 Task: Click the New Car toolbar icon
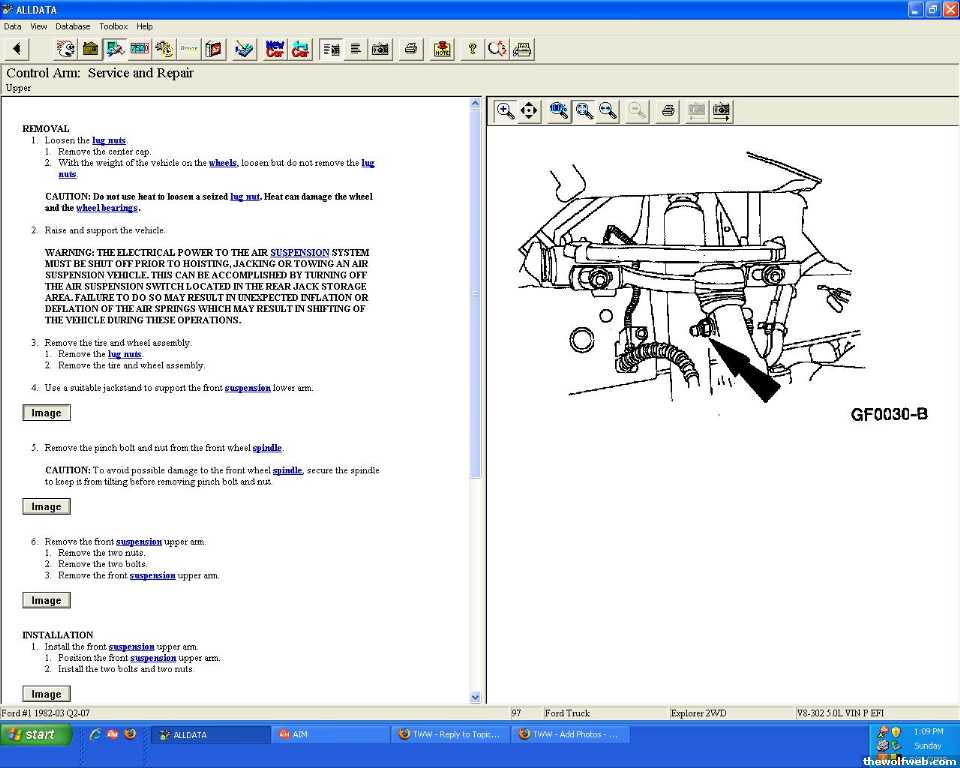click(x=274, y=48)
